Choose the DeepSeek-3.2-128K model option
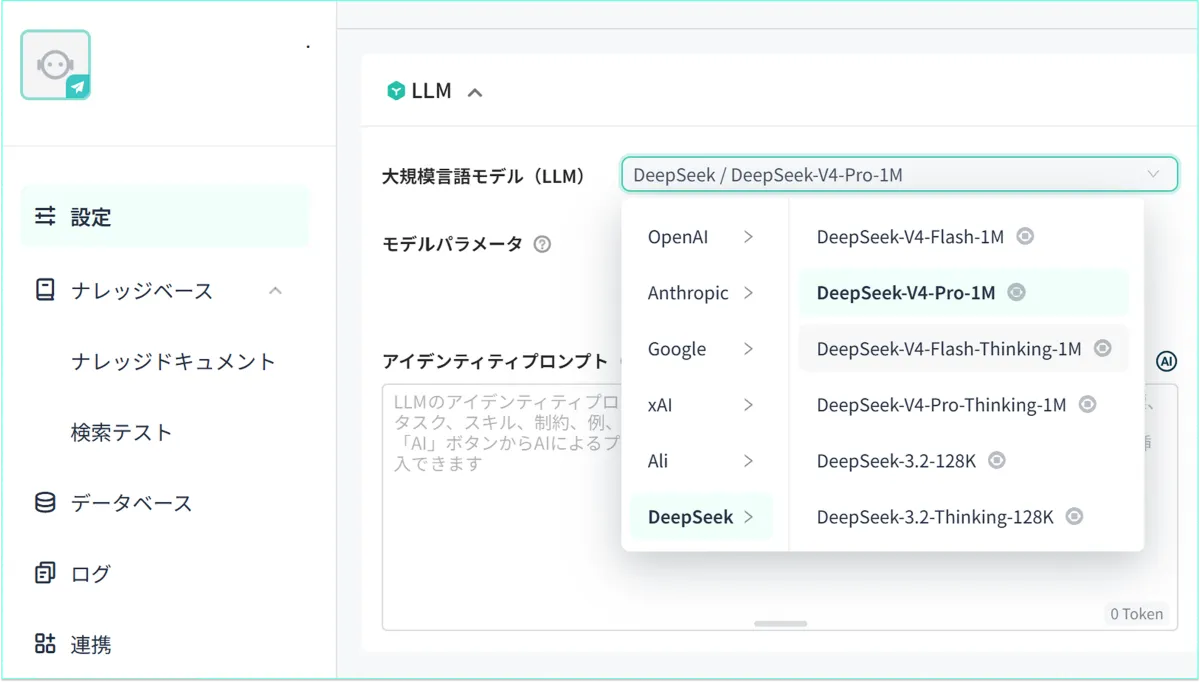The image size is (1200, 682). 896,461
